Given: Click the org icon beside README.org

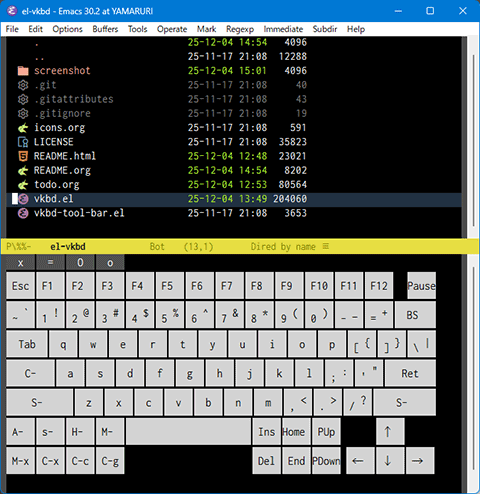Looking at the screenshot, I should click(23, 171).
